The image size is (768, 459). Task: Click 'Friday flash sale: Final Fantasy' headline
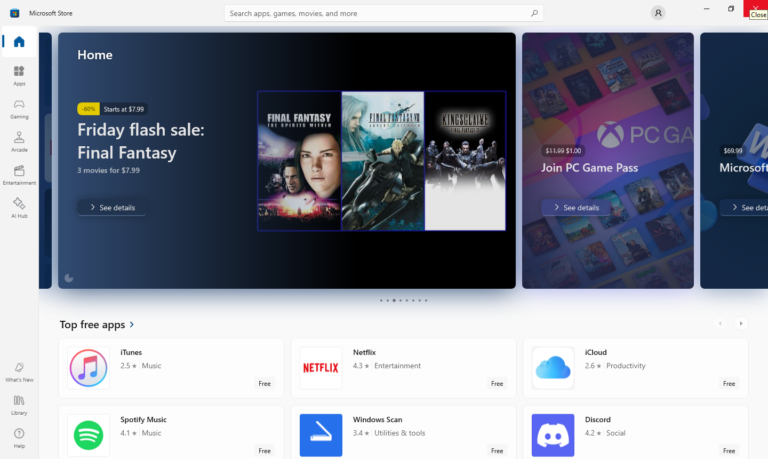(141, 141)
